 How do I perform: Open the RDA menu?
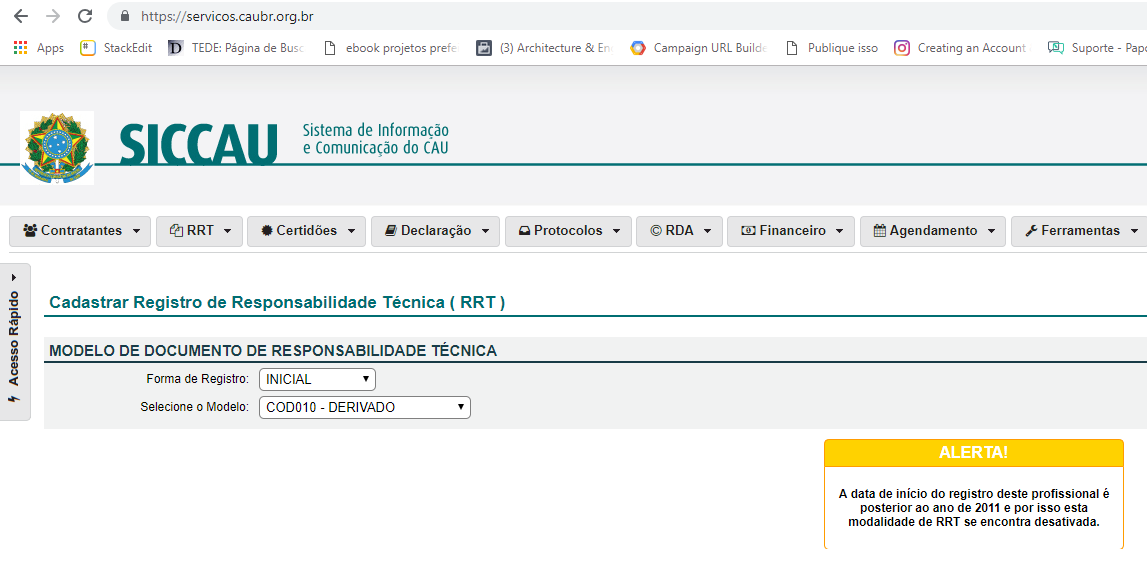680,231
